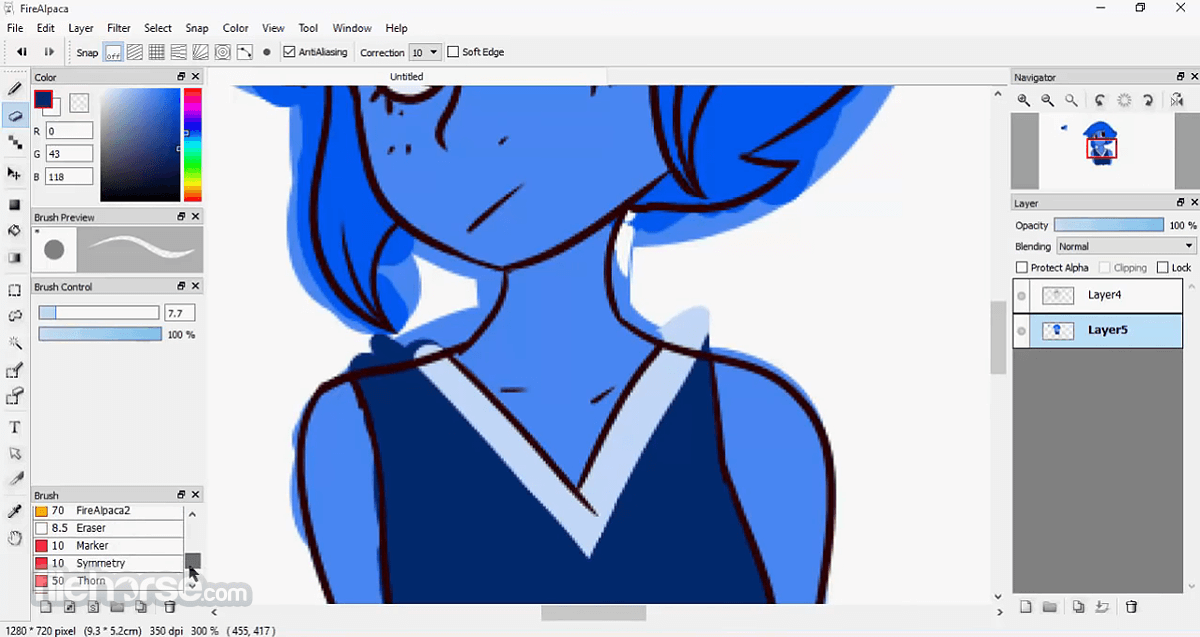The image size is (1200, 637).
Task: Select the Magic Wand tool
Action: [x=15, y=344]
